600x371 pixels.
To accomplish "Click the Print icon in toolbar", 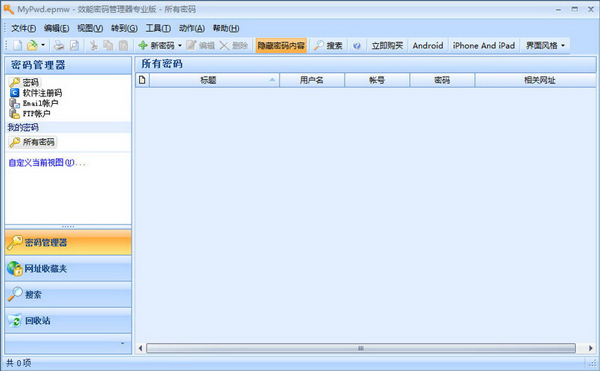I will 59,46.
